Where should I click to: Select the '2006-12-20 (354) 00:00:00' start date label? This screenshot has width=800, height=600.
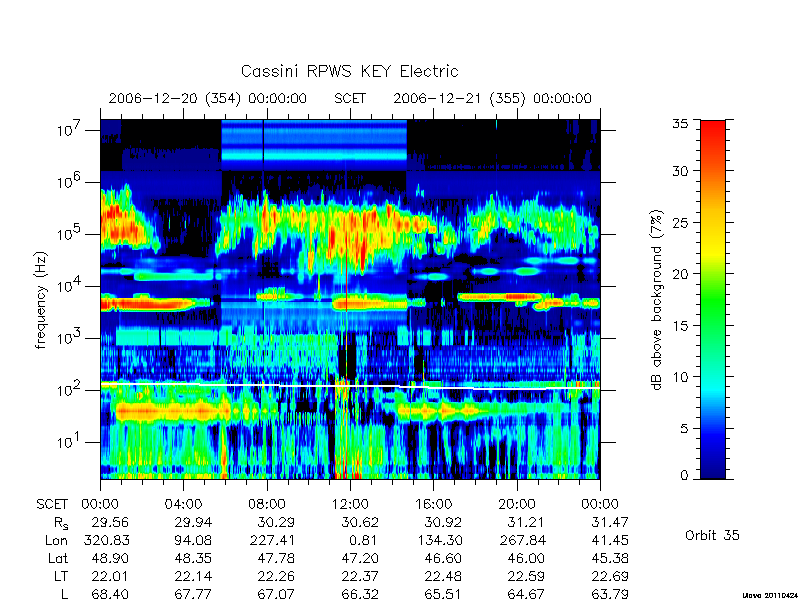208,98
